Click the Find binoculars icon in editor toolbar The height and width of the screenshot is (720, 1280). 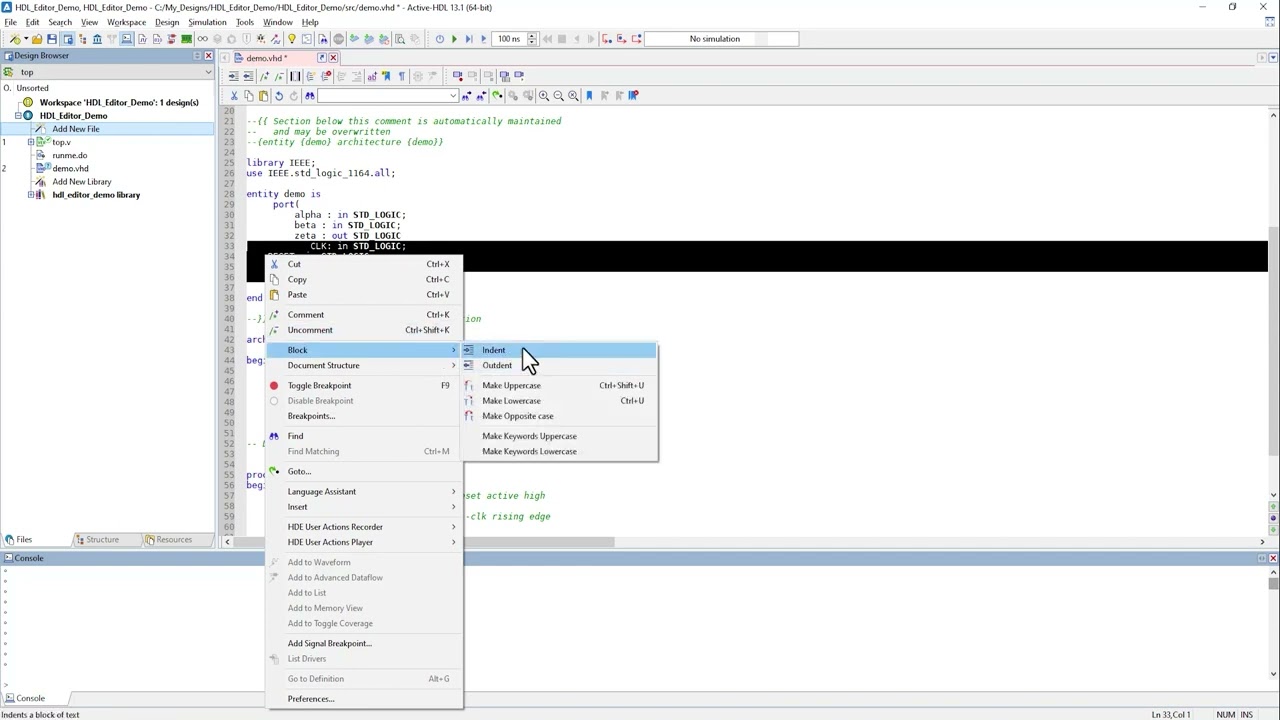tap(309, 96)
